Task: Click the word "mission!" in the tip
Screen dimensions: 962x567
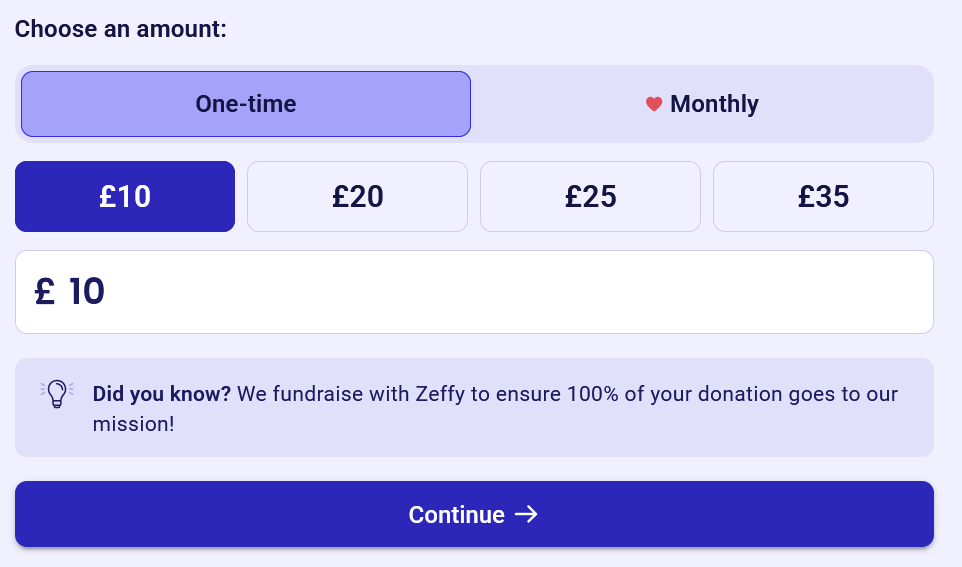Action: click(133, 424)
